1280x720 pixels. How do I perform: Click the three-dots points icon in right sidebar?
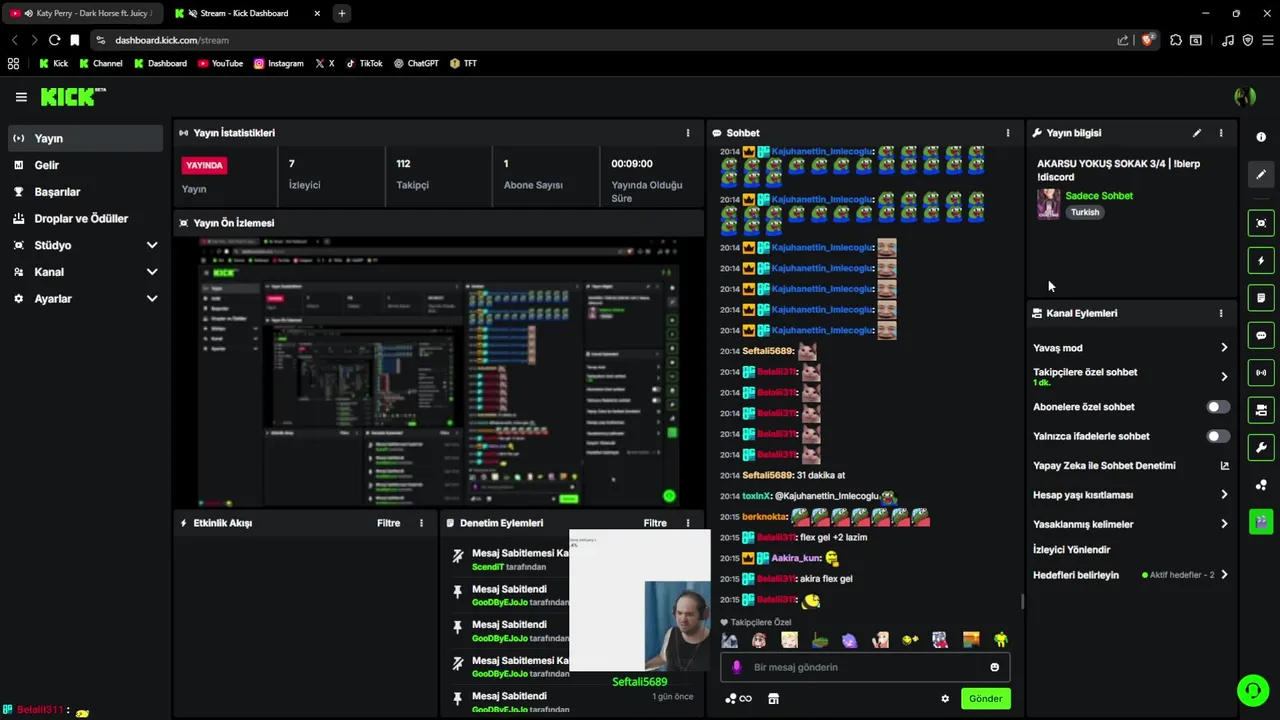coord(1261,485)
